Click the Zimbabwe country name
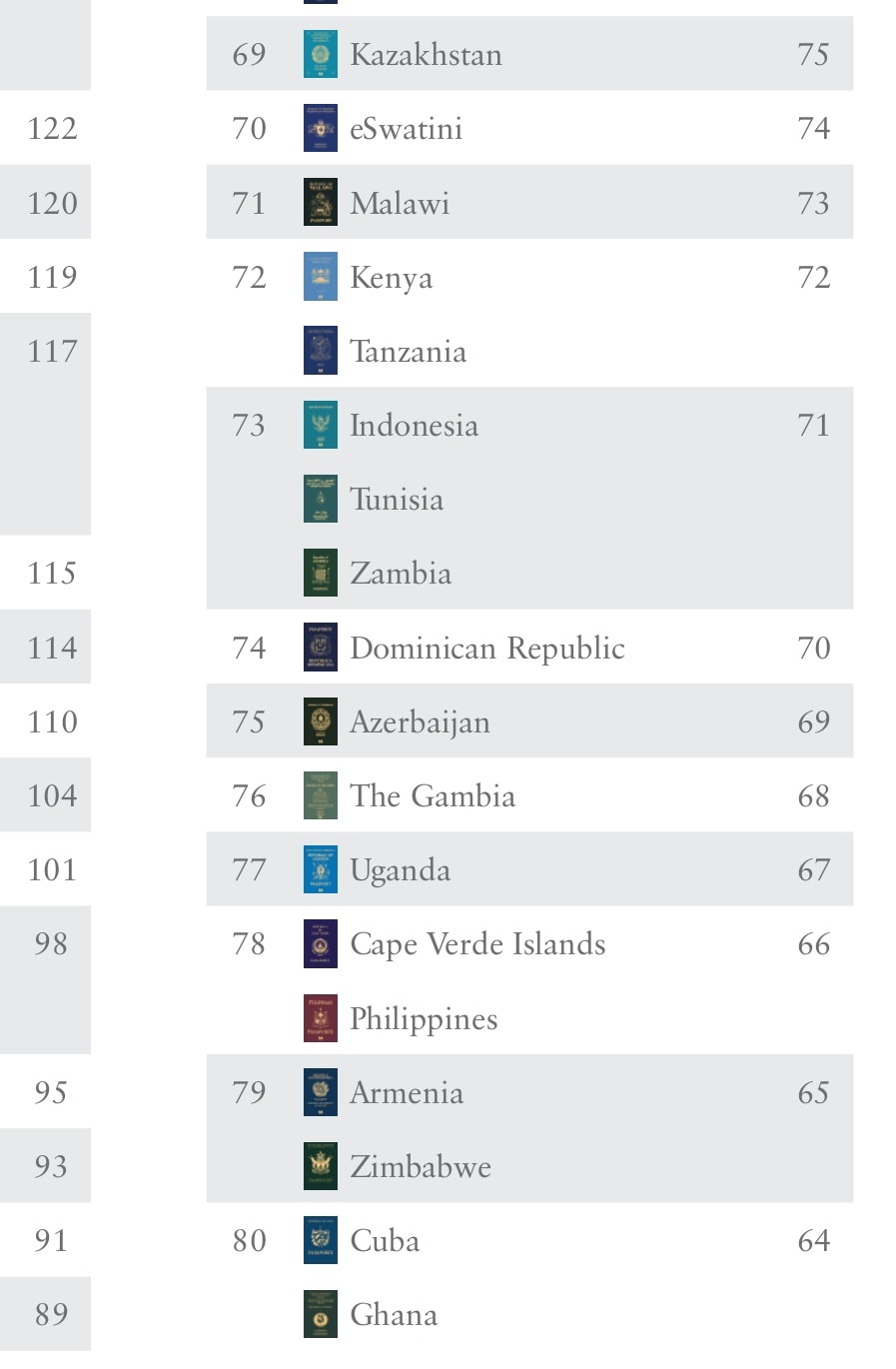896x1369 pixels. tap(421, 1166)
